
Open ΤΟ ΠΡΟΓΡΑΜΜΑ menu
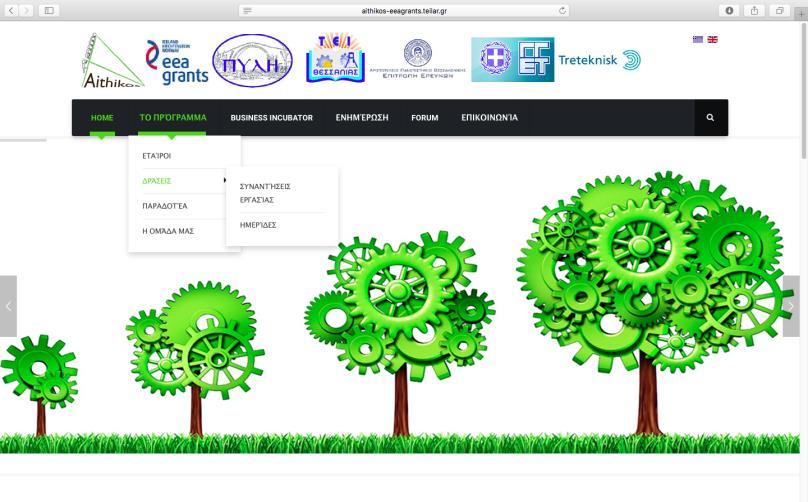173,118
